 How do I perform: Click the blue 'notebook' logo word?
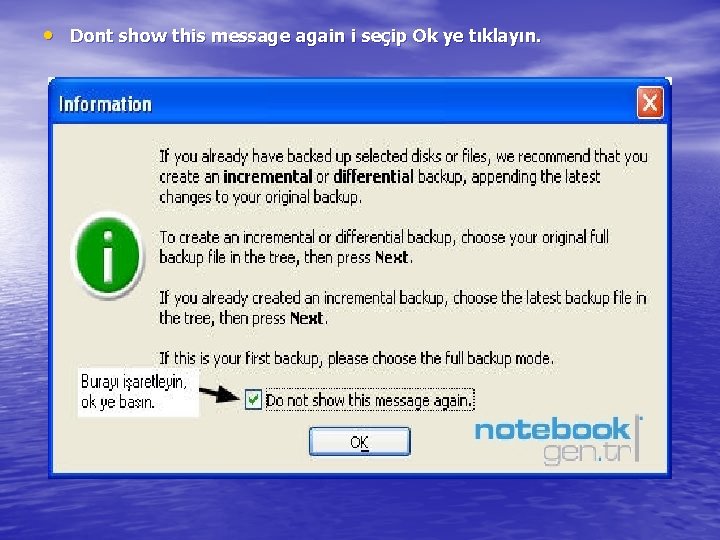(x=552, y=429)
